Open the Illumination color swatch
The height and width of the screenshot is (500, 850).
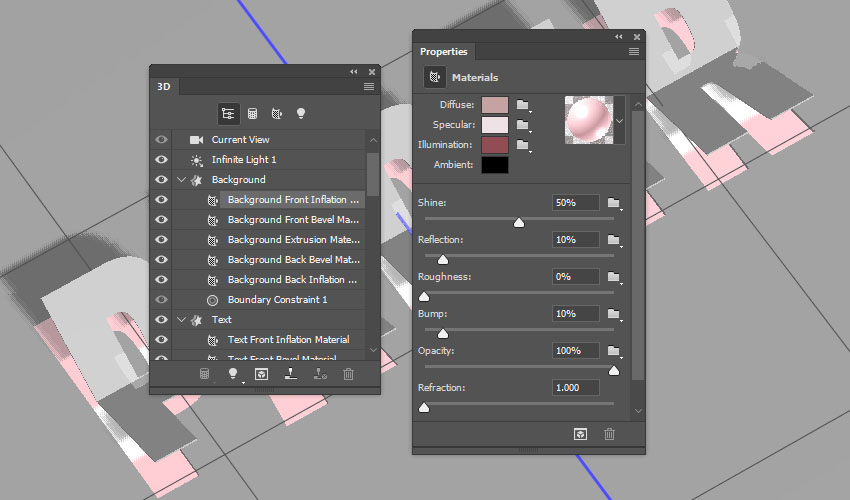(495, 145)
